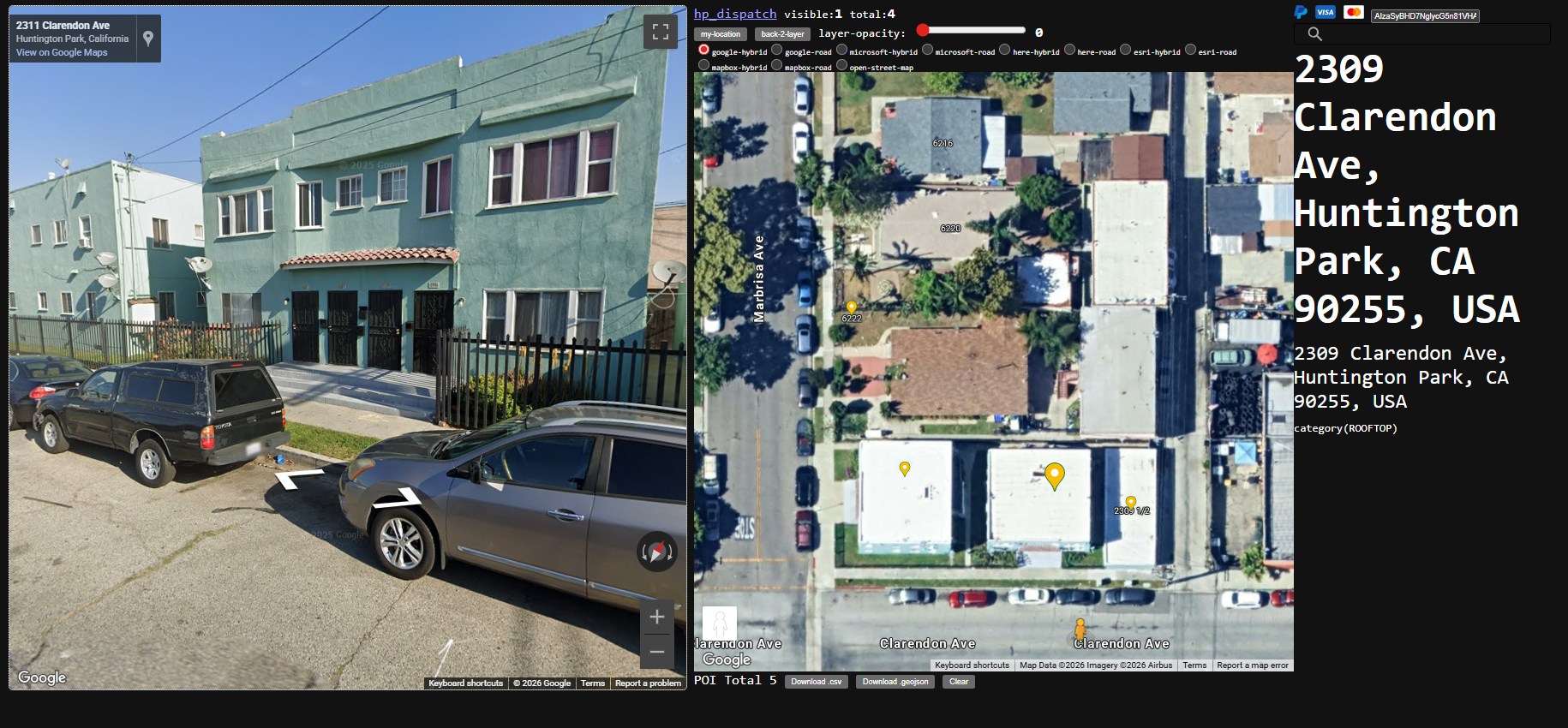The height and width of the screenshot is (728, 1568).
Task: Click the PayPal icon
Action: click(1301, 12)
